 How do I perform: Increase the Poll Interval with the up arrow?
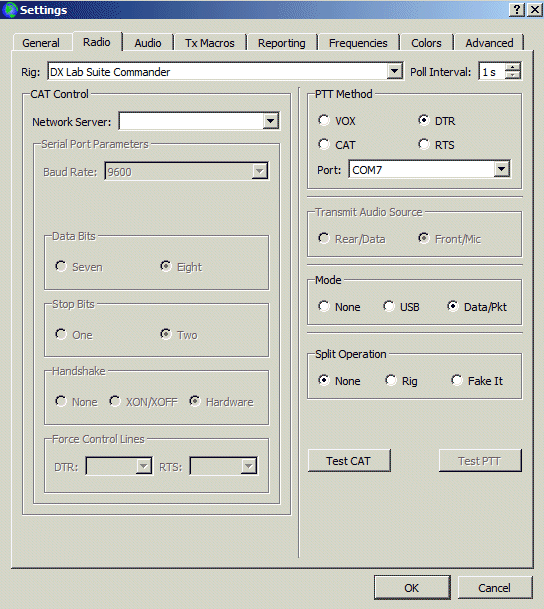513,67
